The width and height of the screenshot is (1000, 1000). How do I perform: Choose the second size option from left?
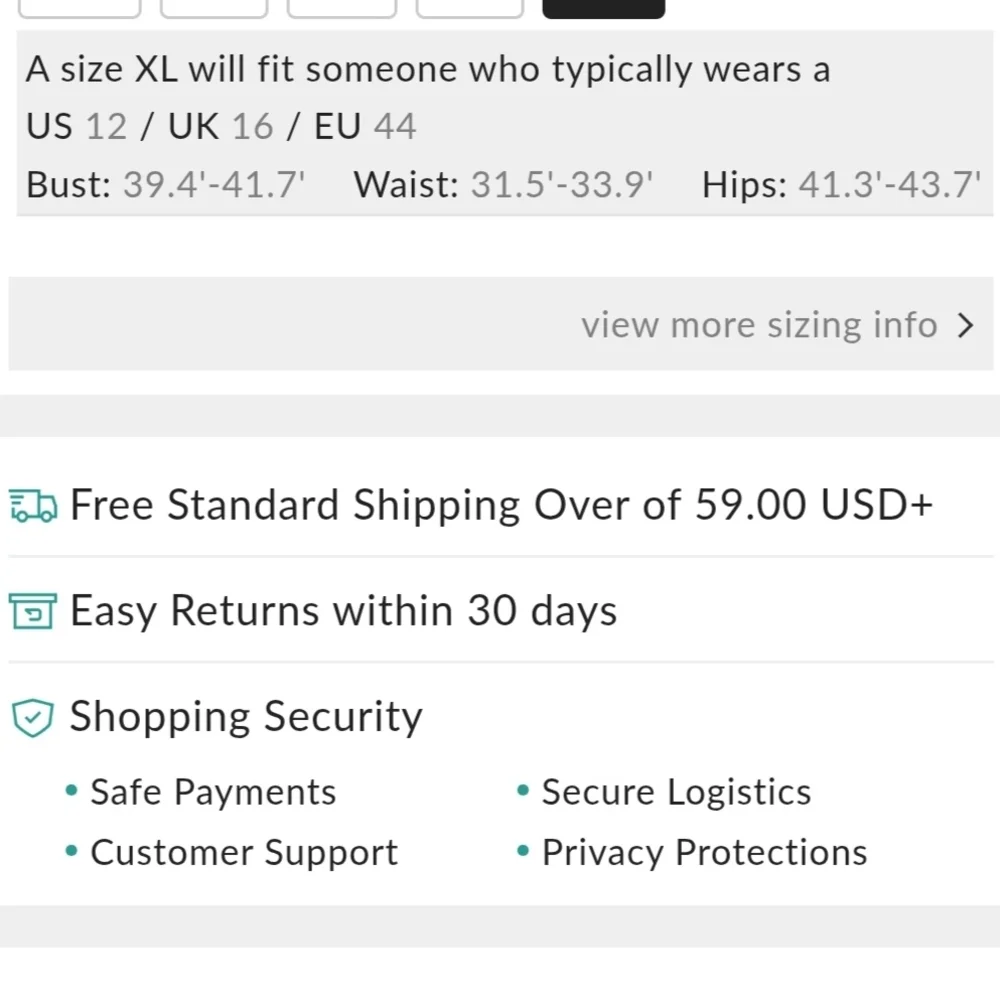[214, 9]
